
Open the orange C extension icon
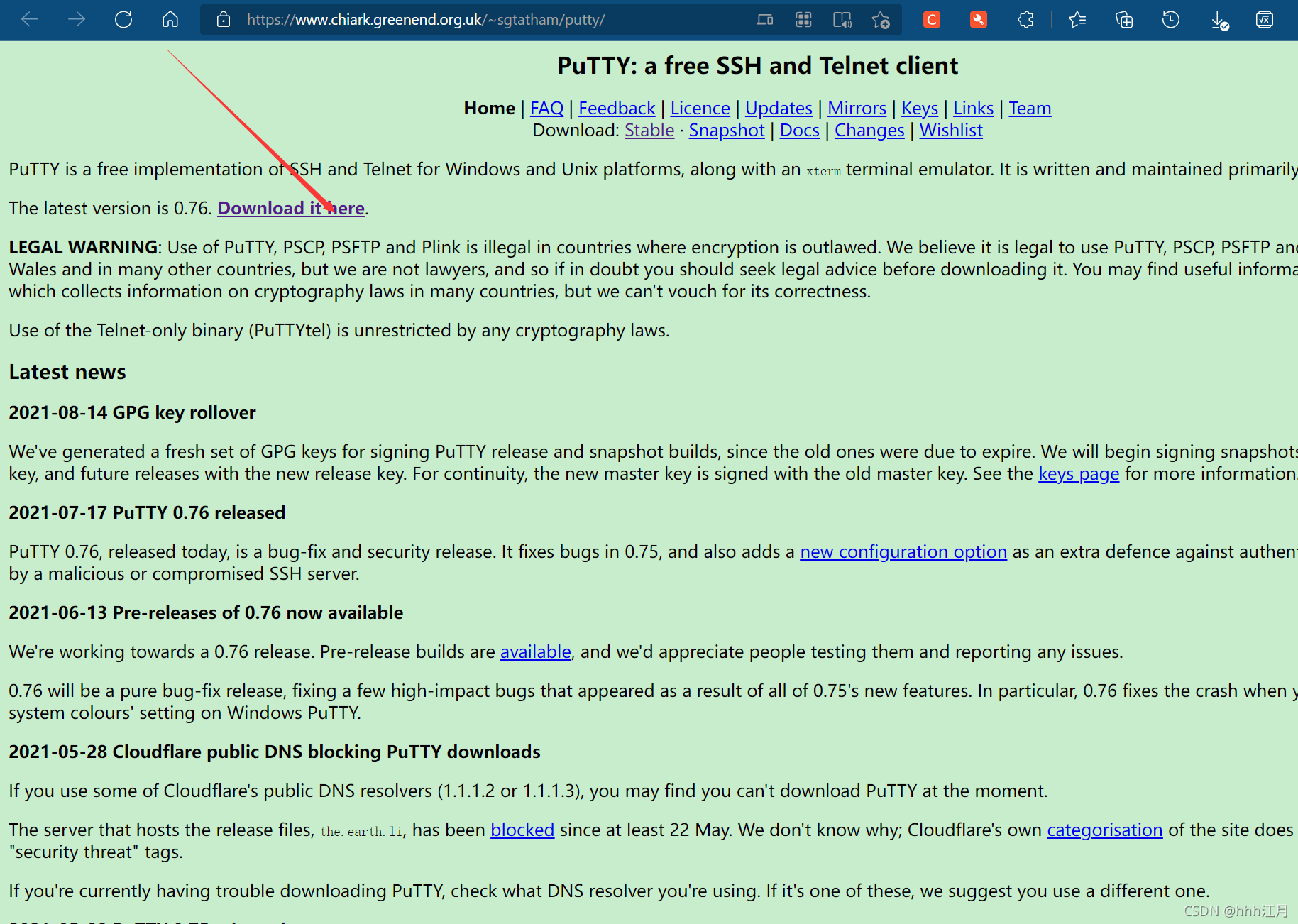[x=932, y=20]
